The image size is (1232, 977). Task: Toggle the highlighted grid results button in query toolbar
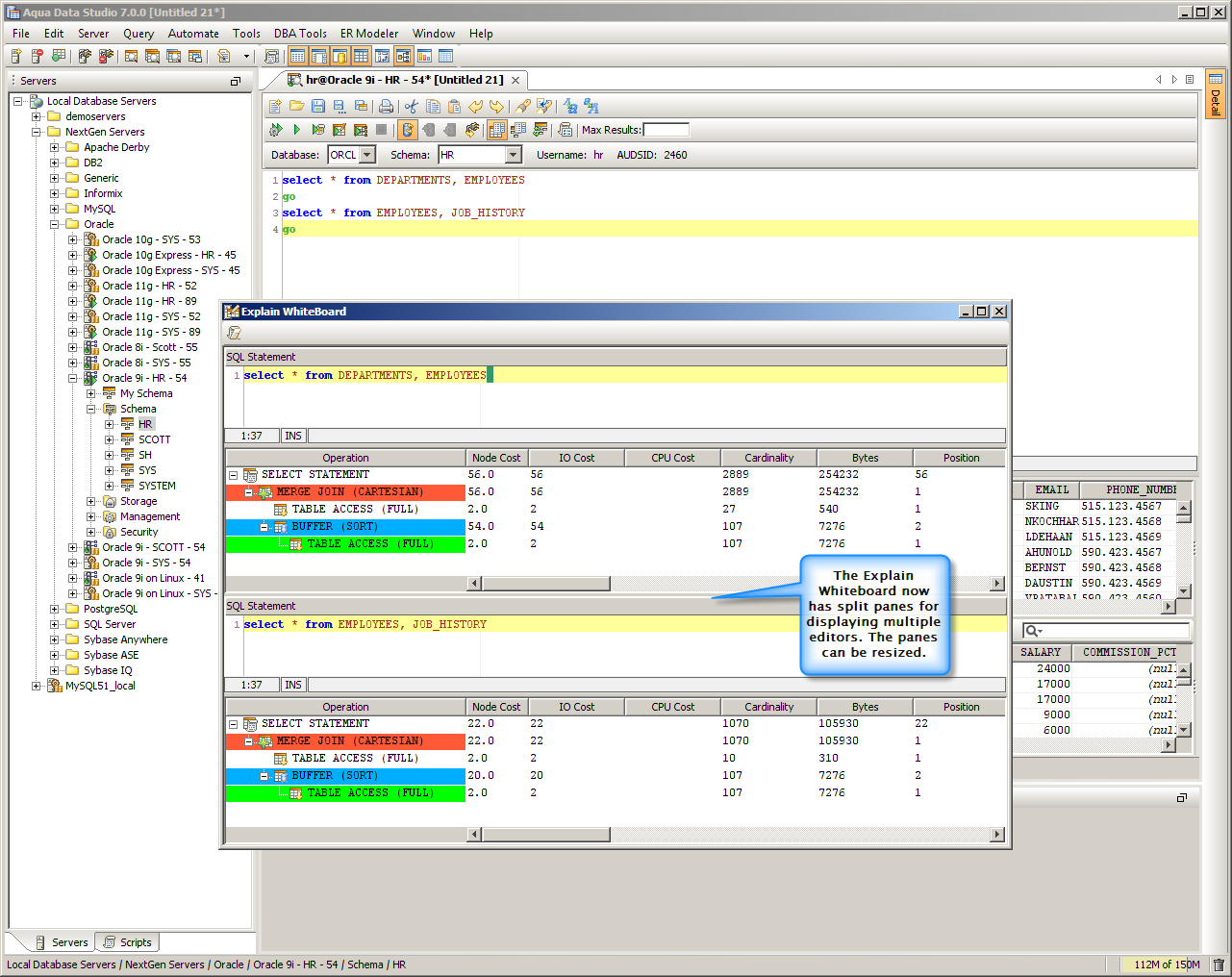point(497,130)
